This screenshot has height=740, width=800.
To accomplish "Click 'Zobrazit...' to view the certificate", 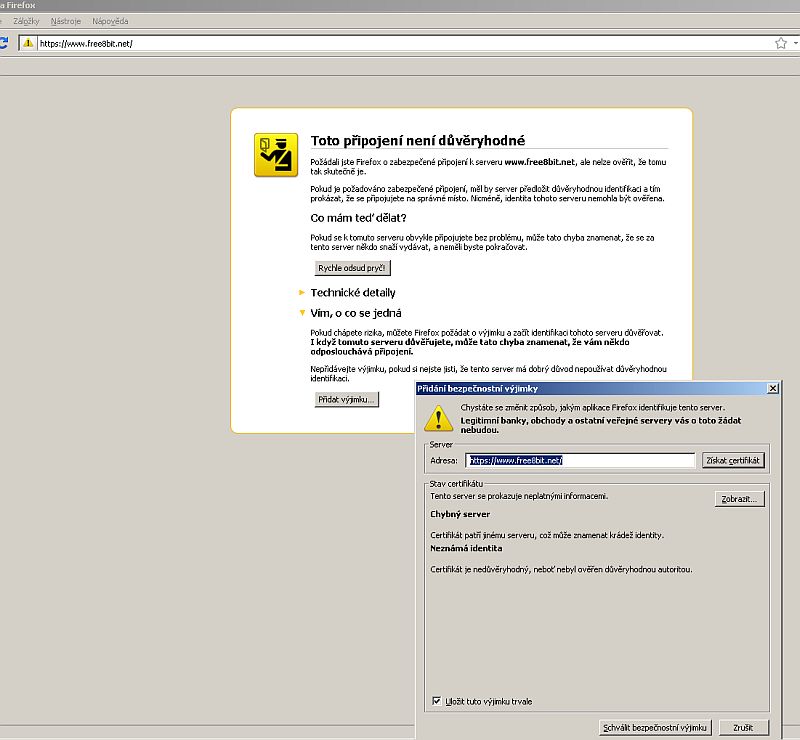I will click(x=739, y=499).
